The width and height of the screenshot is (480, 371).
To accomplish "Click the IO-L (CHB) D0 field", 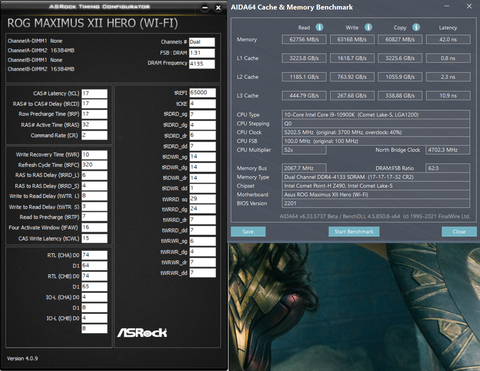I will [94, 318].
